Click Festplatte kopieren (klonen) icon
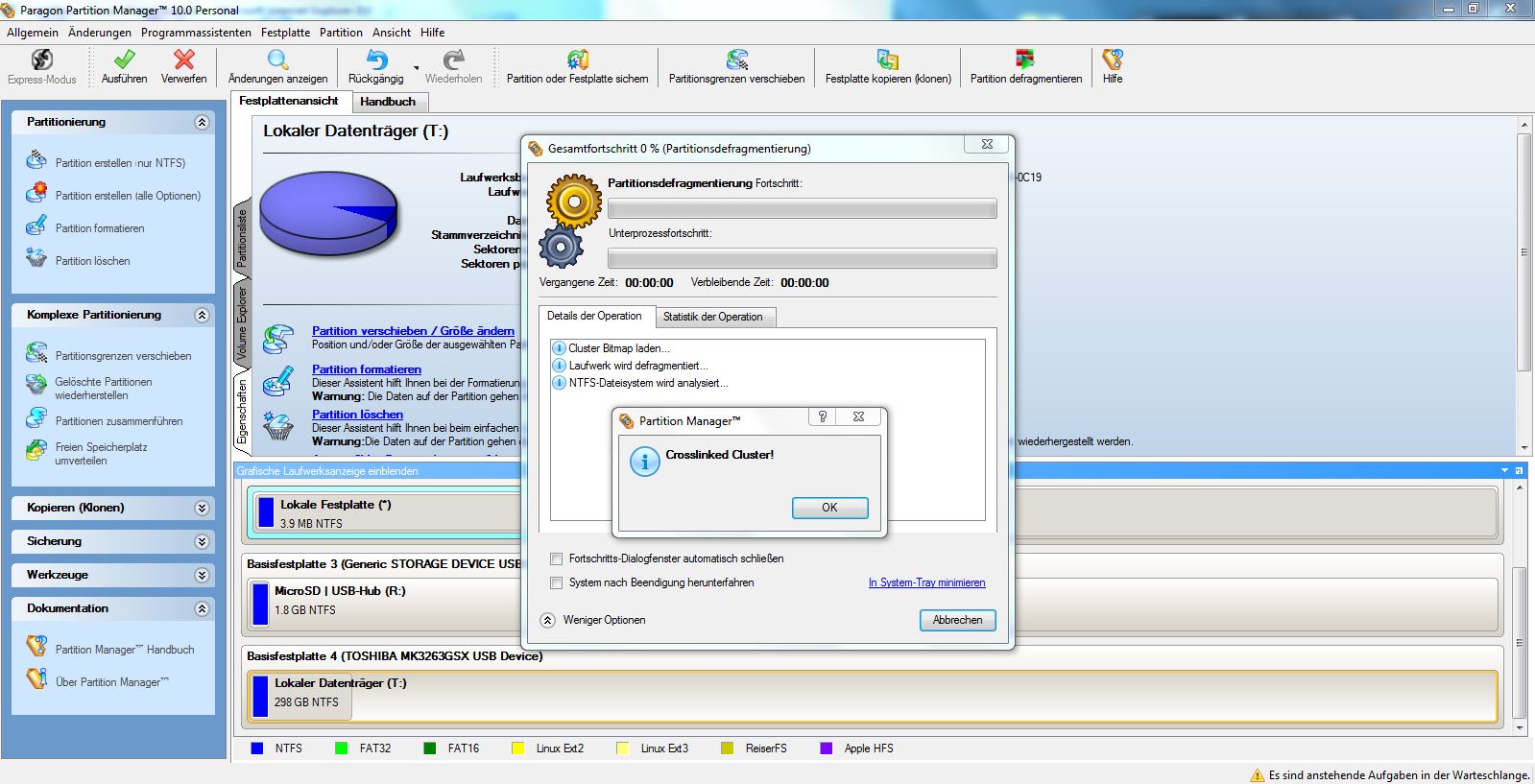The image size is (1535, 784). pos(888,59)
